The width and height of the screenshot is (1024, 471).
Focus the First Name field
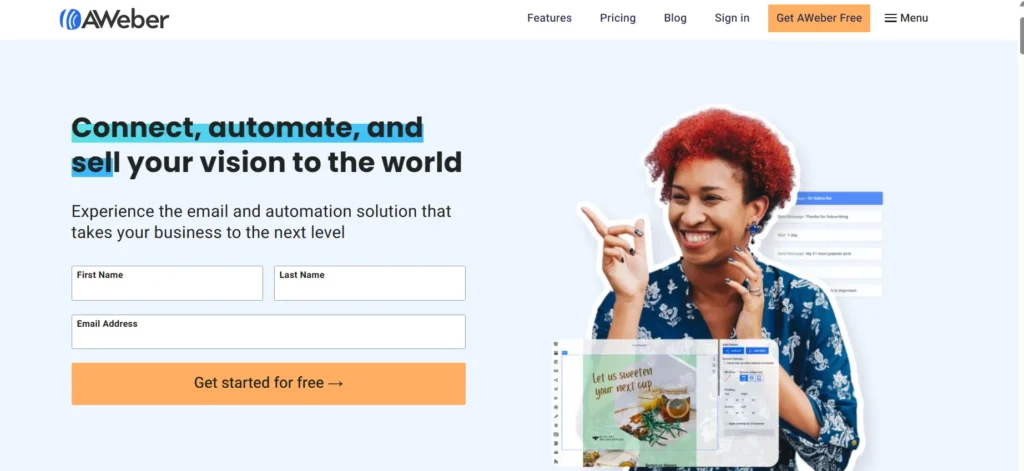point(167,283)
